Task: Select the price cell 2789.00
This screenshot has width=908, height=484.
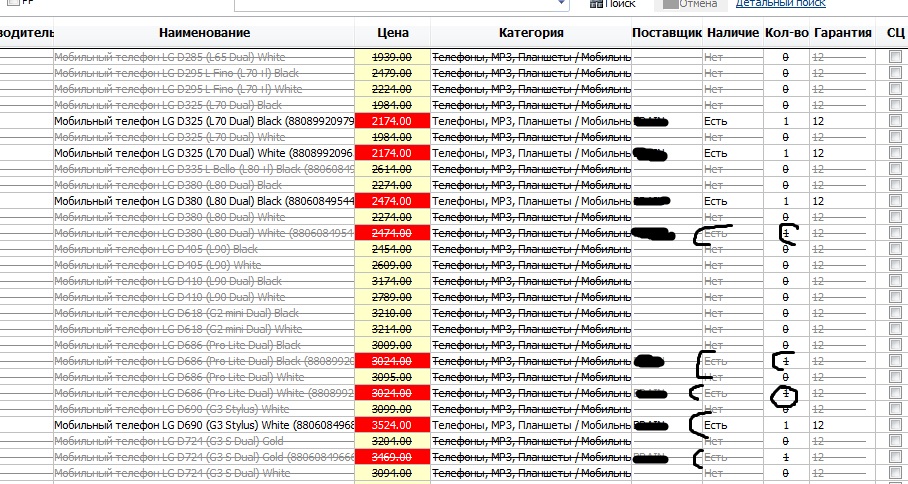Action: 393,296
